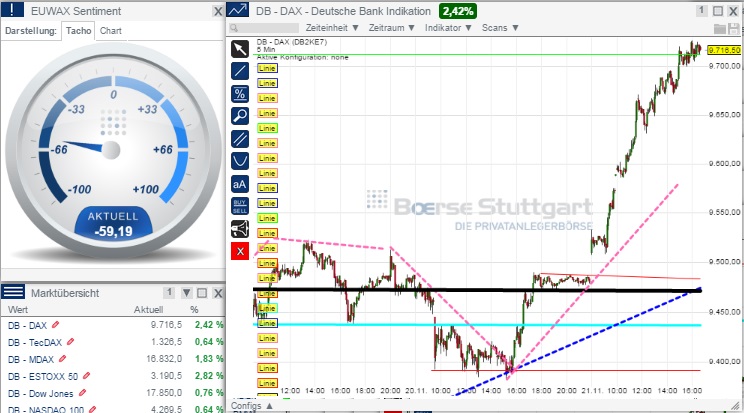Open the DB - Dow Jones row link
This screenshot has width=744, height=413.
40,394
